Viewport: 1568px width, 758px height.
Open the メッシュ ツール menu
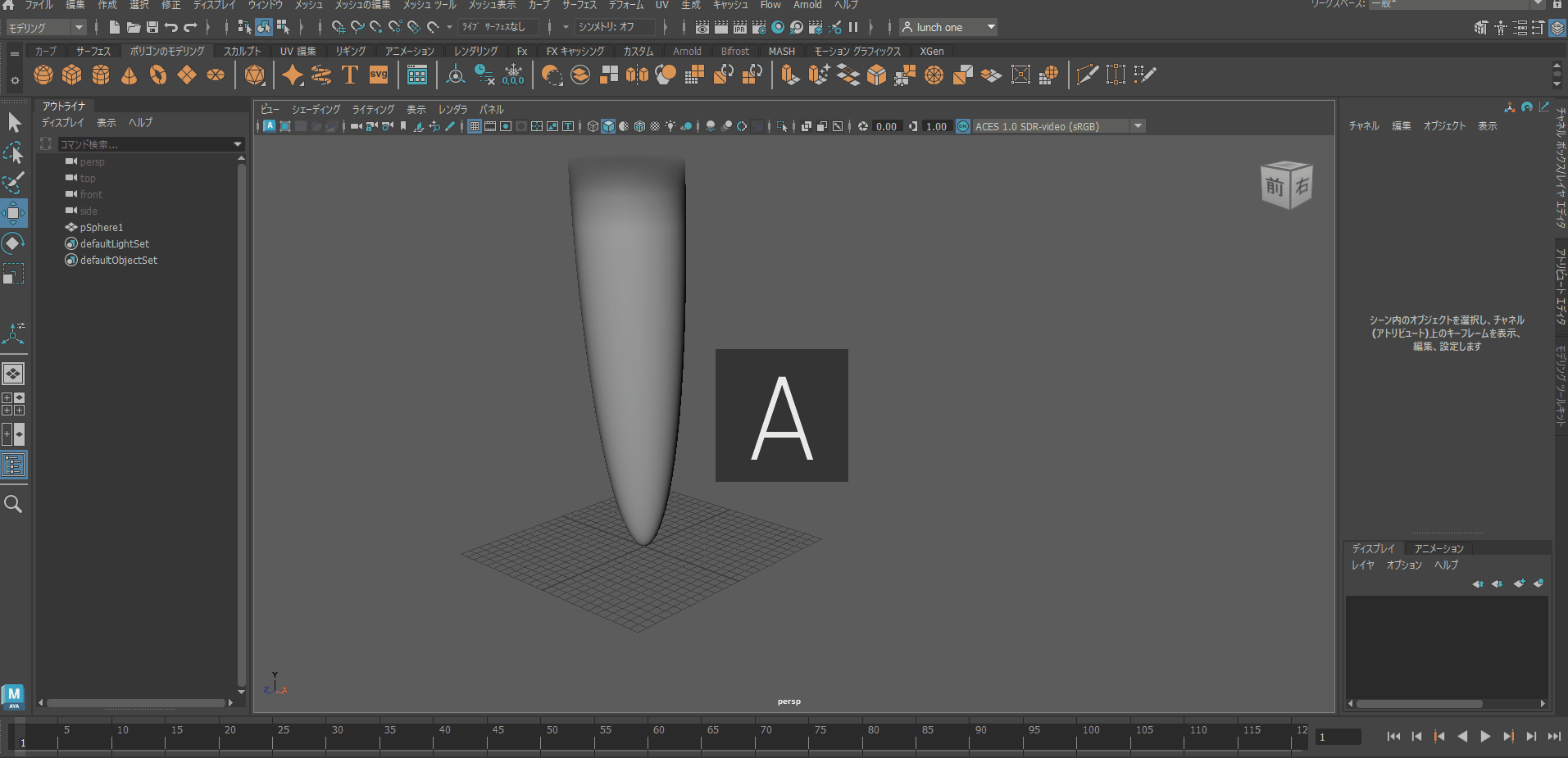pos(429,5)
